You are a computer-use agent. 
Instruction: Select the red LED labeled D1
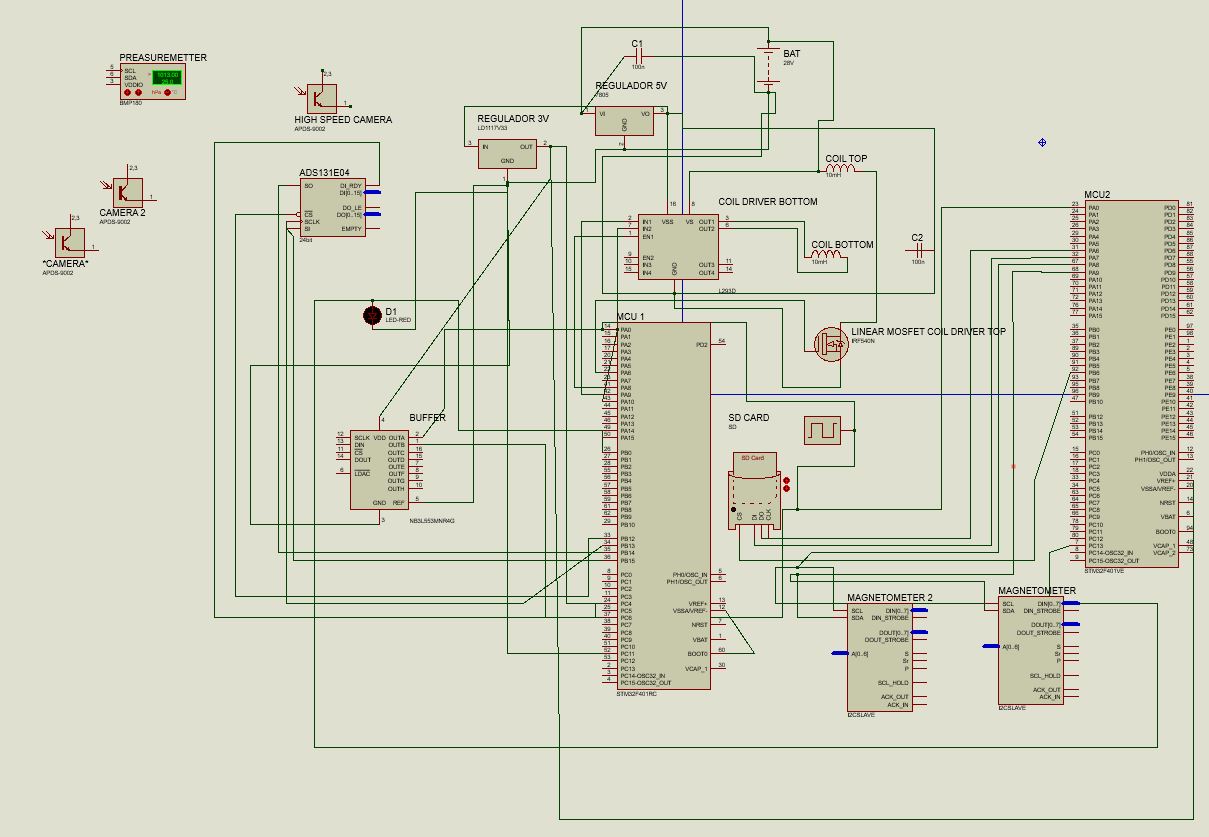[x=371, y=313]
